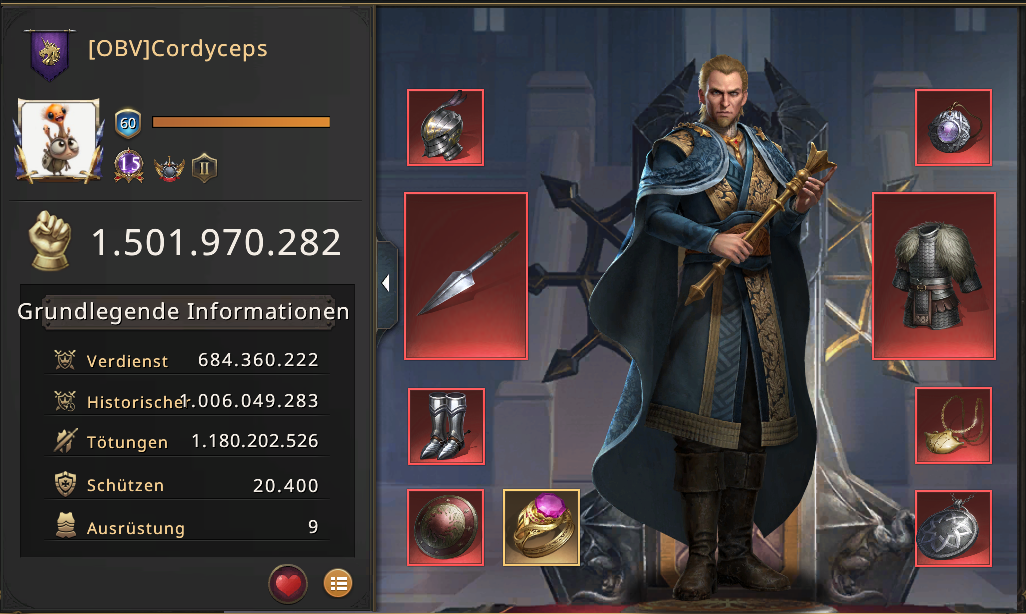Open the orange list details button
Viewport: 1026px width, 614px height.
tap(338, 583)
